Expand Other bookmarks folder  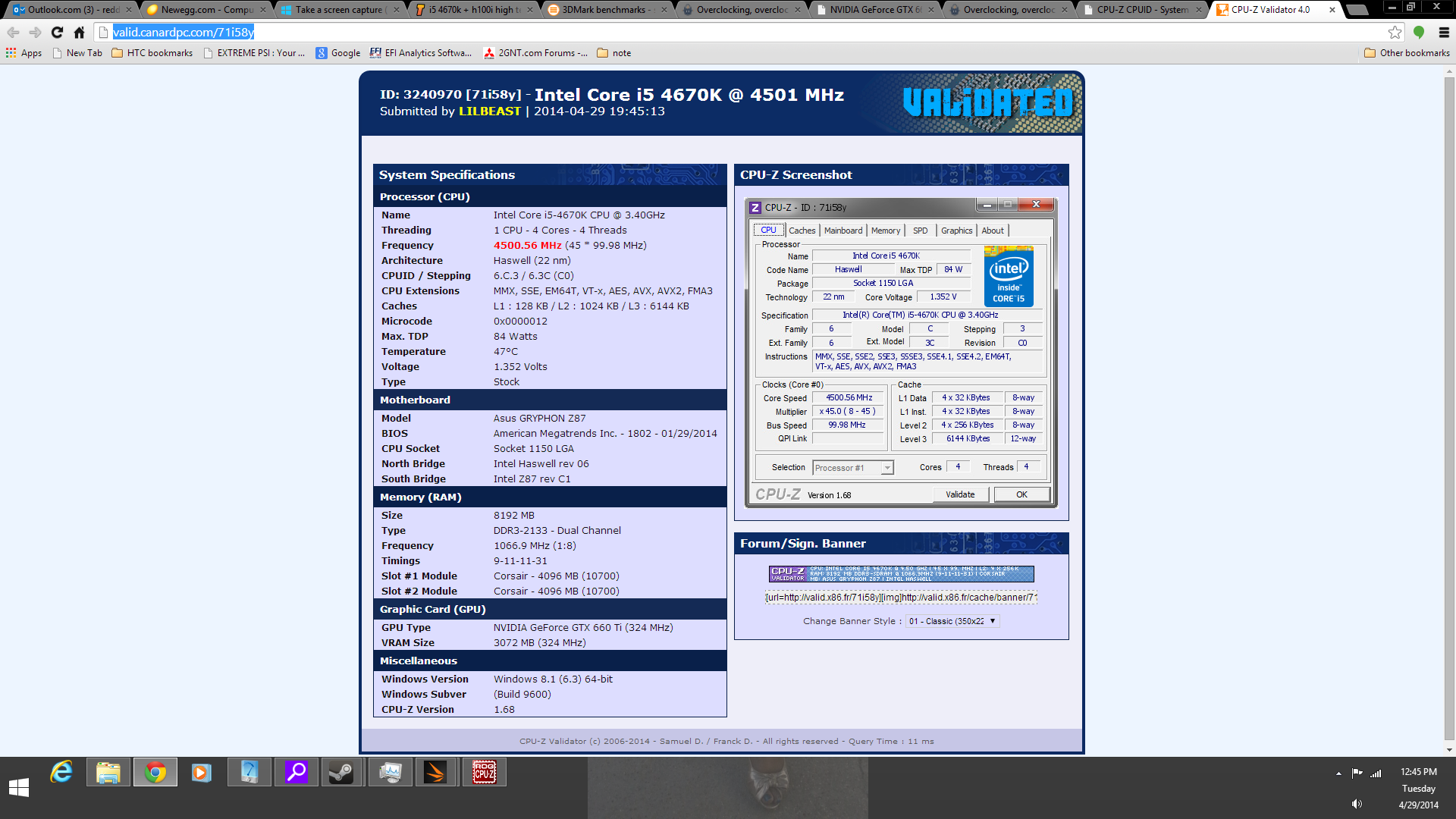(x=1407, y=53)
